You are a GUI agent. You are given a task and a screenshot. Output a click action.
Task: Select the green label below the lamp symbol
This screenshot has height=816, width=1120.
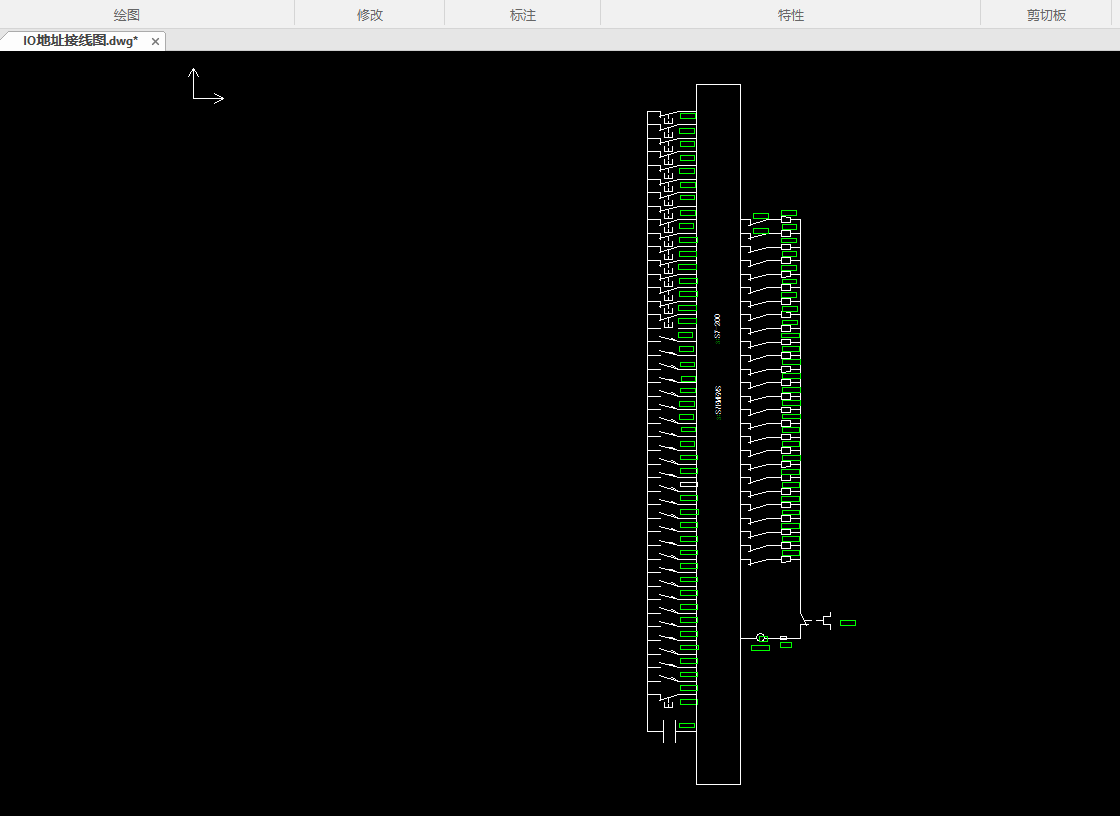click(761, 648)
